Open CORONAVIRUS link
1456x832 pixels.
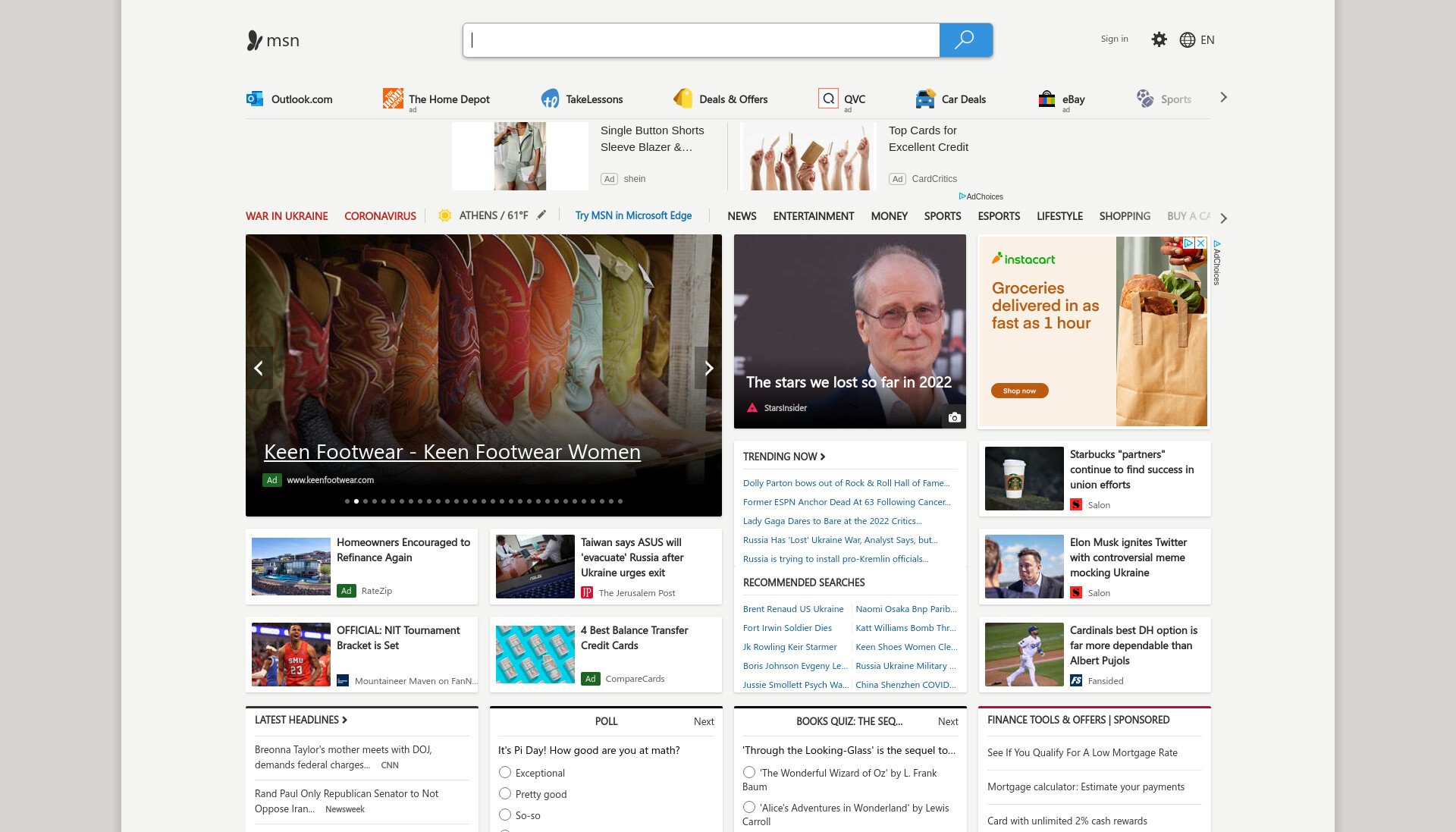(380, 216)
